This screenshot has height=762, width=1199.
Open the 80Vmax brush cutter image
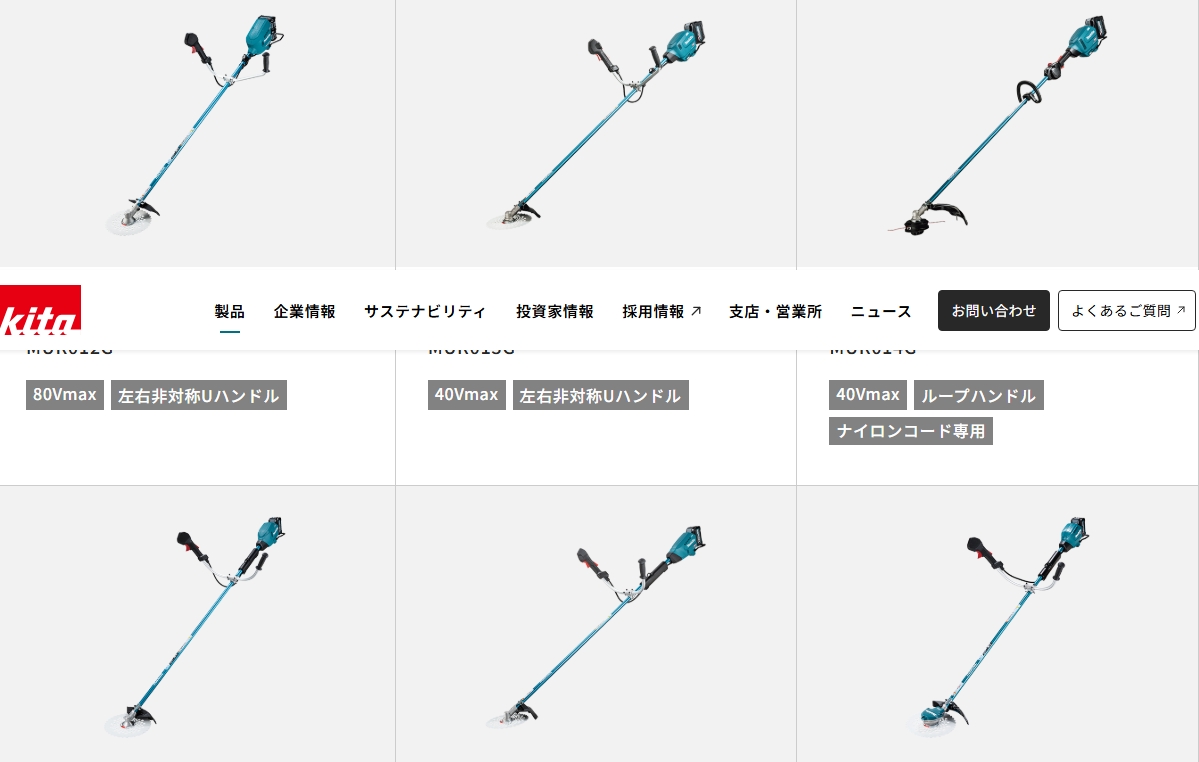[197, 126]
